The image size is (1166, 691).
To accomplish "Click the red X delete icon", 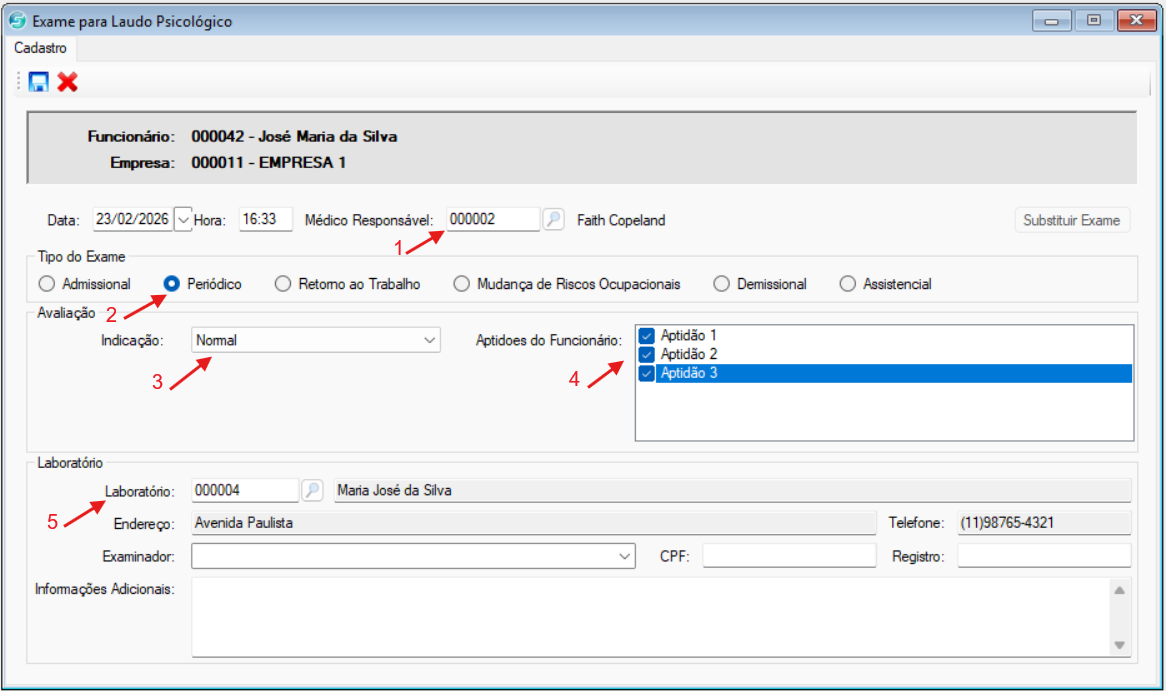I will (67, 82).
